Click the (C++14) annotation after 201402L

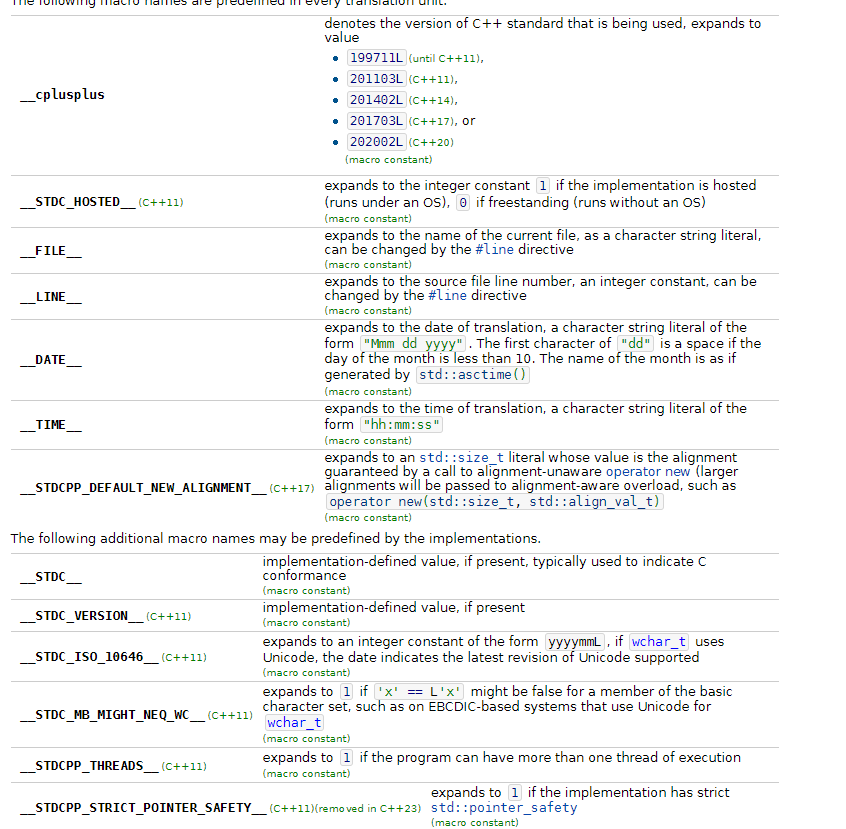(x=432, y=100)
